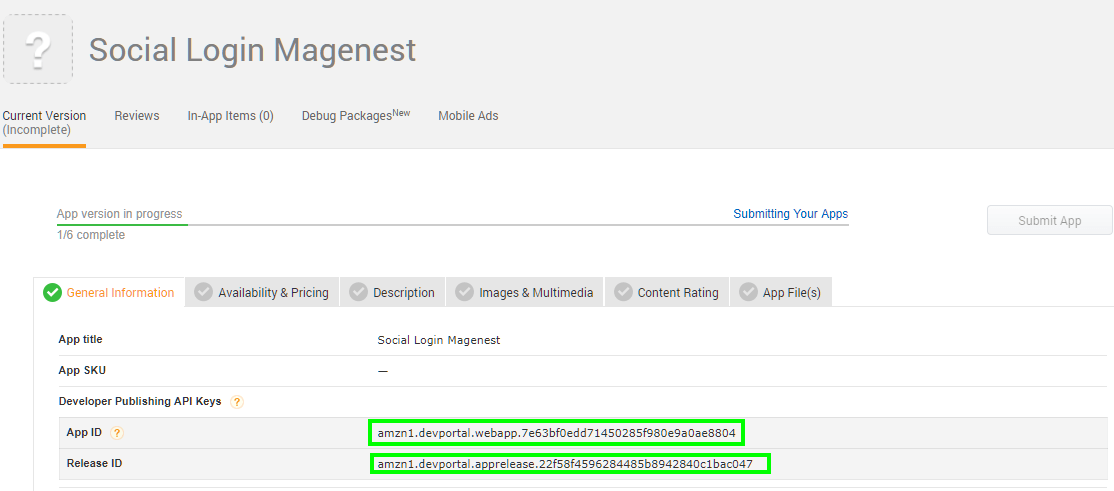Click the App ID label
This screenshot has height=491, width=1114.
click(x=85, y=432)
